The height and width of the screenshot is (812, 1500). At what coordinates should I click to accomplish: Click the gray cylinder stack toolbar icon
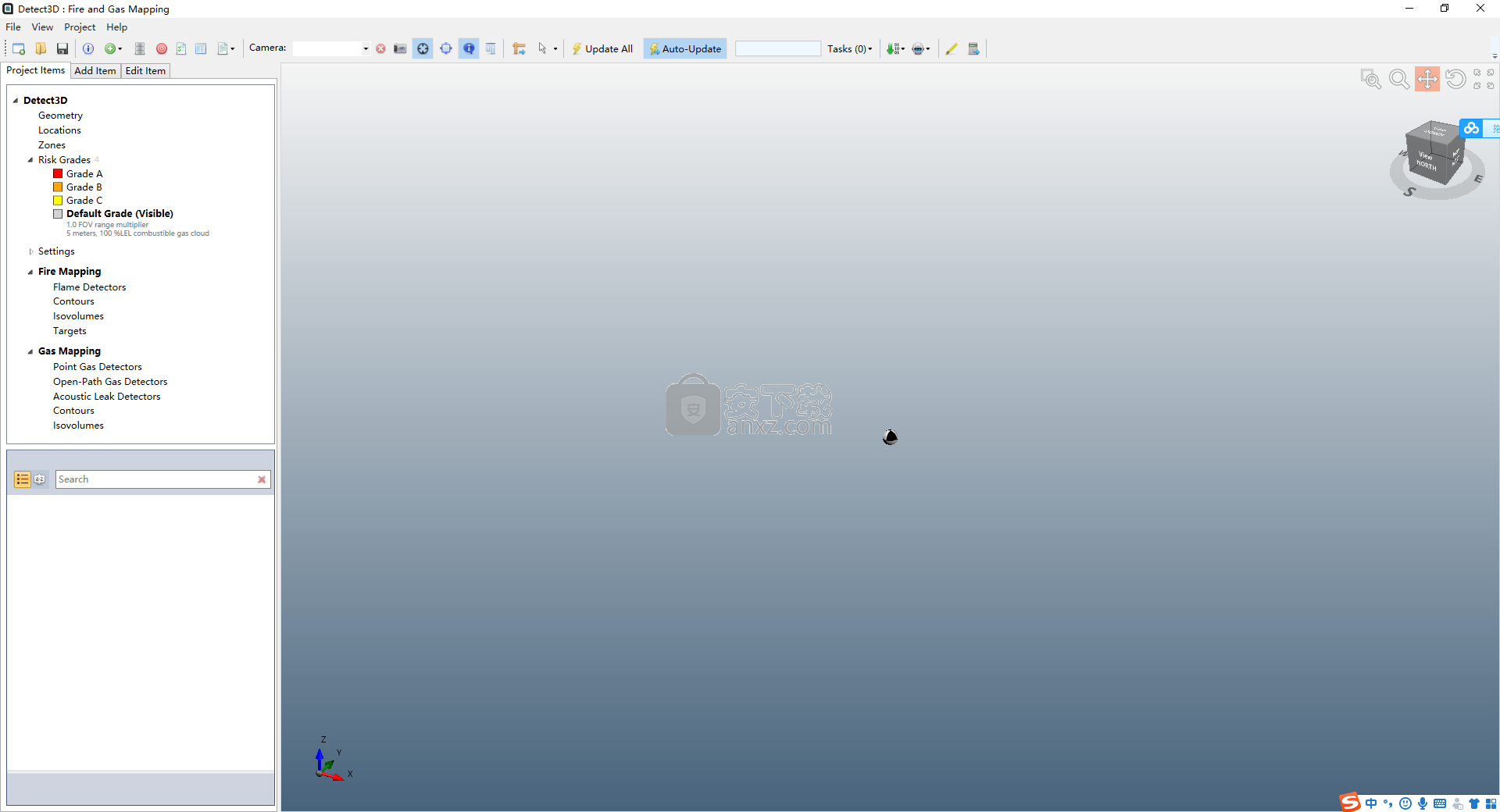(140, 48)
